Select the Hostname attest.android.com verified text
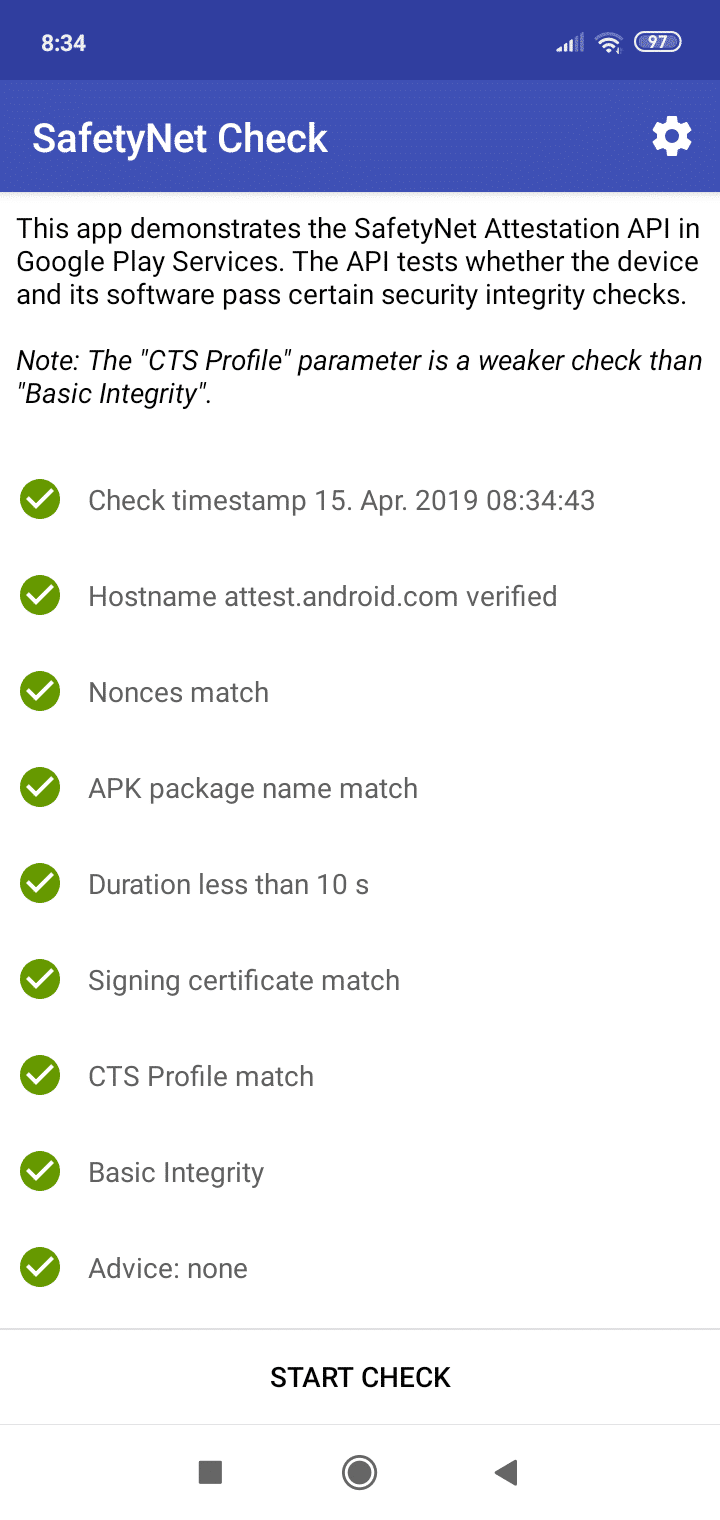The height and width of the screenshot is (1520, 720). tap(323, 596)
